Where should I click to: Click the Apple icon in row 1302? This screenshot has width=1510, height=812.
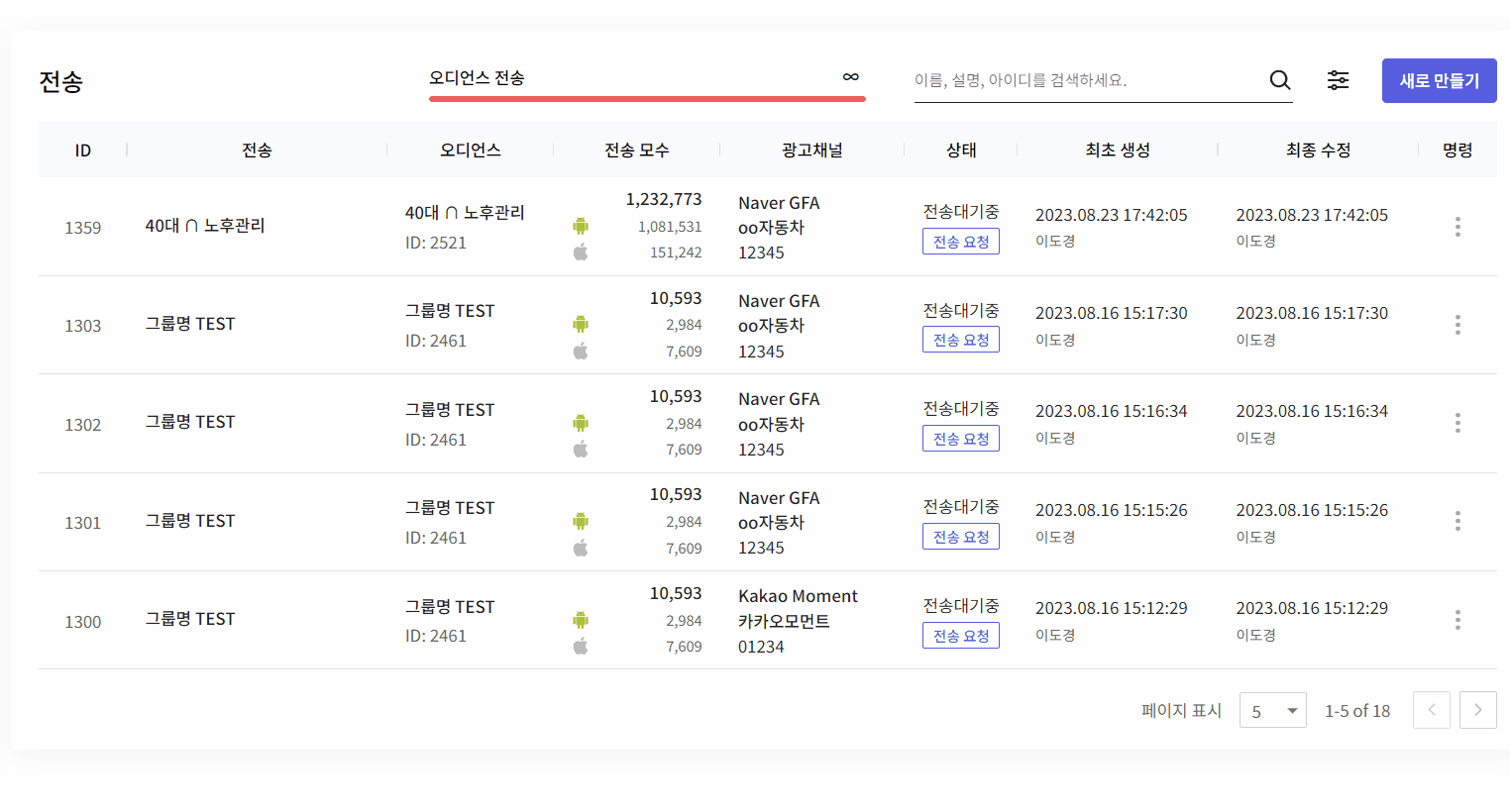581,450
